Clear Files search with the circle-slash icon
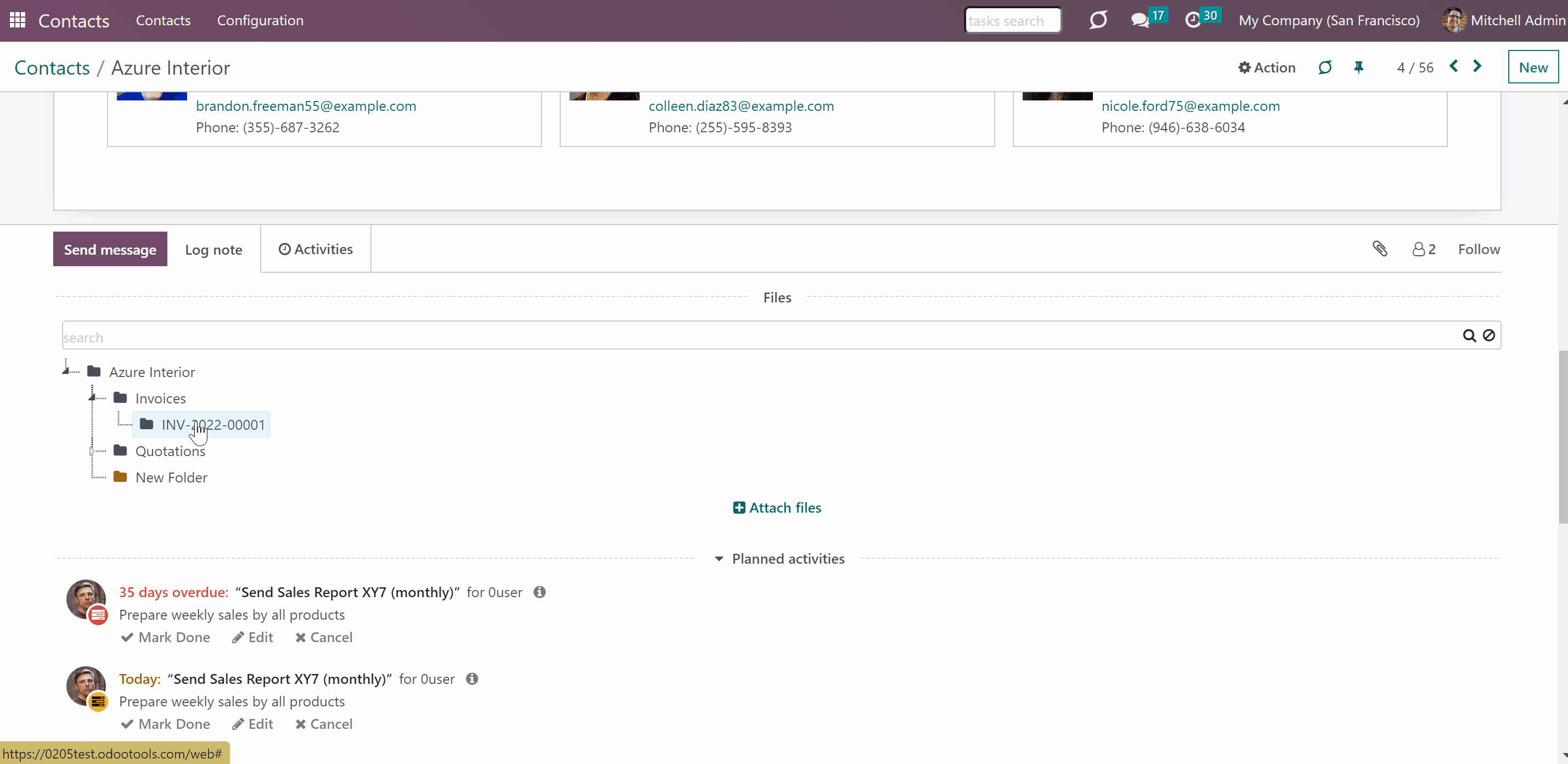 1488,335
